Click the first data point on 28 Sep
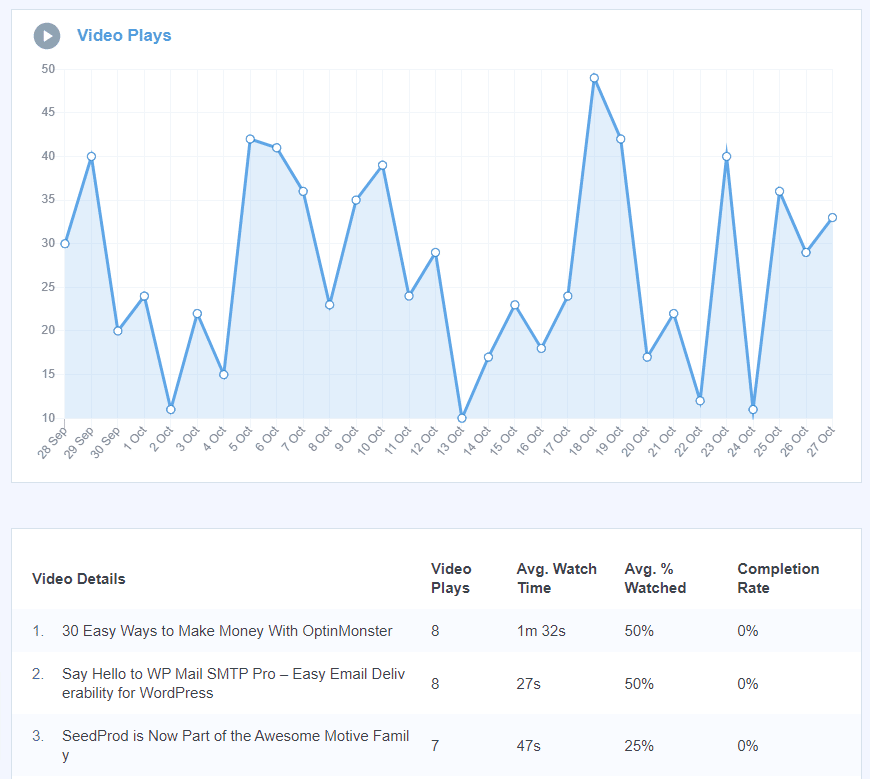Viewport: 870px width, 779px height. point(64,242)
